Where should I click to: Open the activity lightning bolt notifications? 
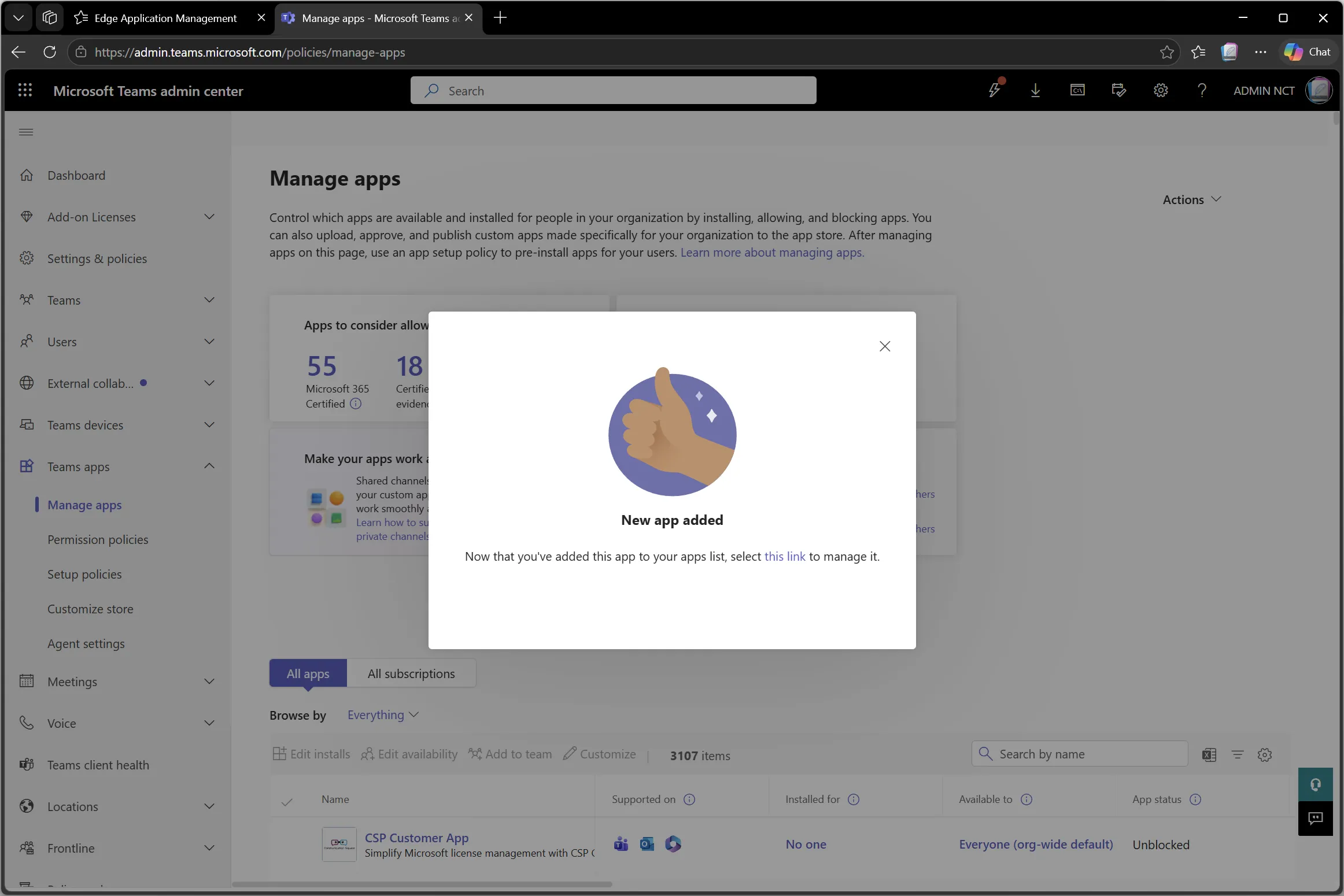995,90
